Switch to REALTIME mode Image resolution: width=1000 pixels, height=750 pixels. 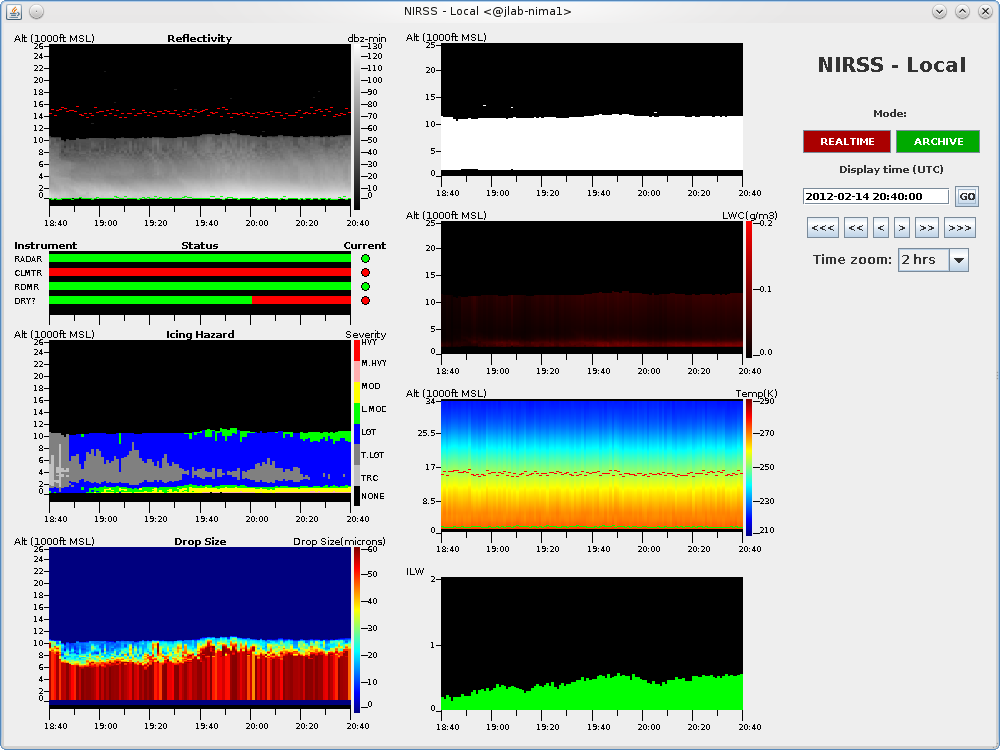click(847, 142)
